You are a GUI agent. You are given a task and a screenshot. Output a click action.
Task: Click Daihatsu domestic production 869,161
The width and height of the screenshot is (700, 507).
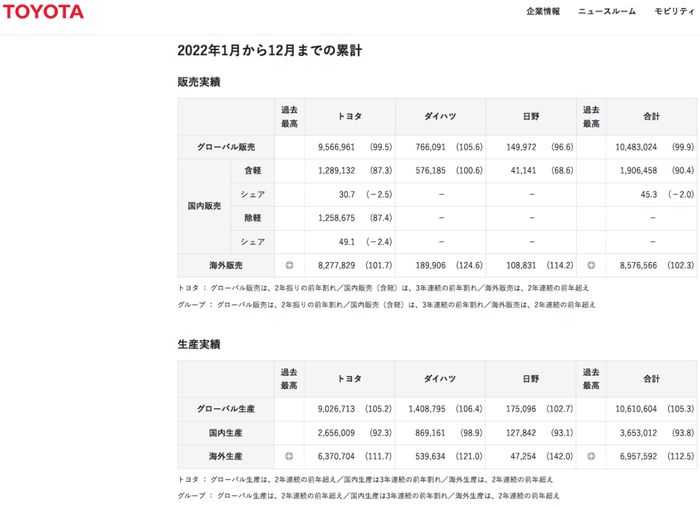430,433
